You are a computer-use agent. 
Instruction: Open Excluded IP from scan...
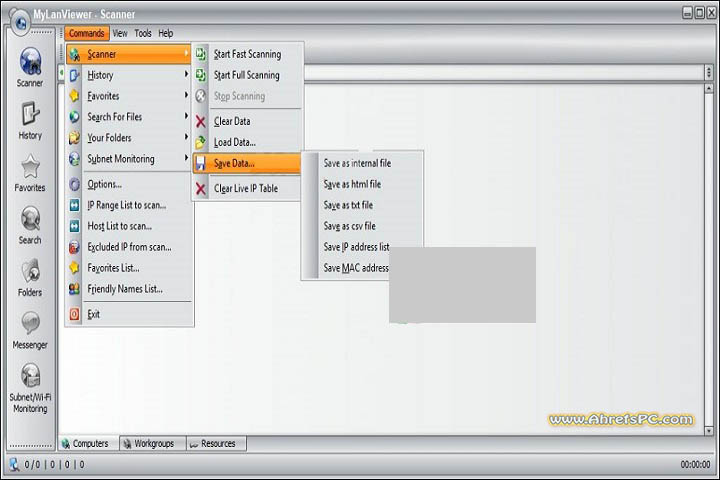coord(129,247)
